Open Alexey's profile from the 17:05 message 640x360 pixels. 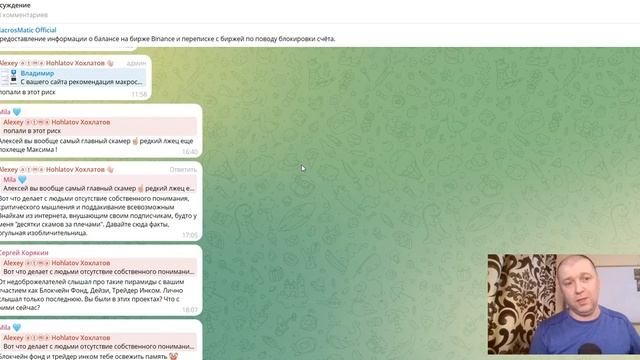[x=52, y=169]
